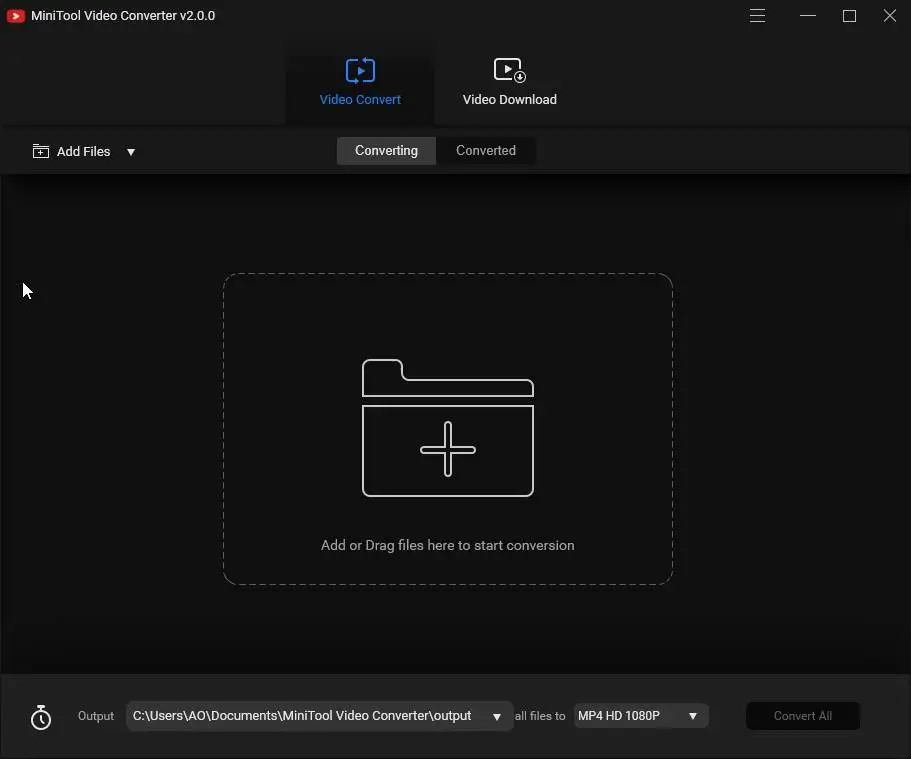Switch to the Video Download tab

click(x=510, y=82)
